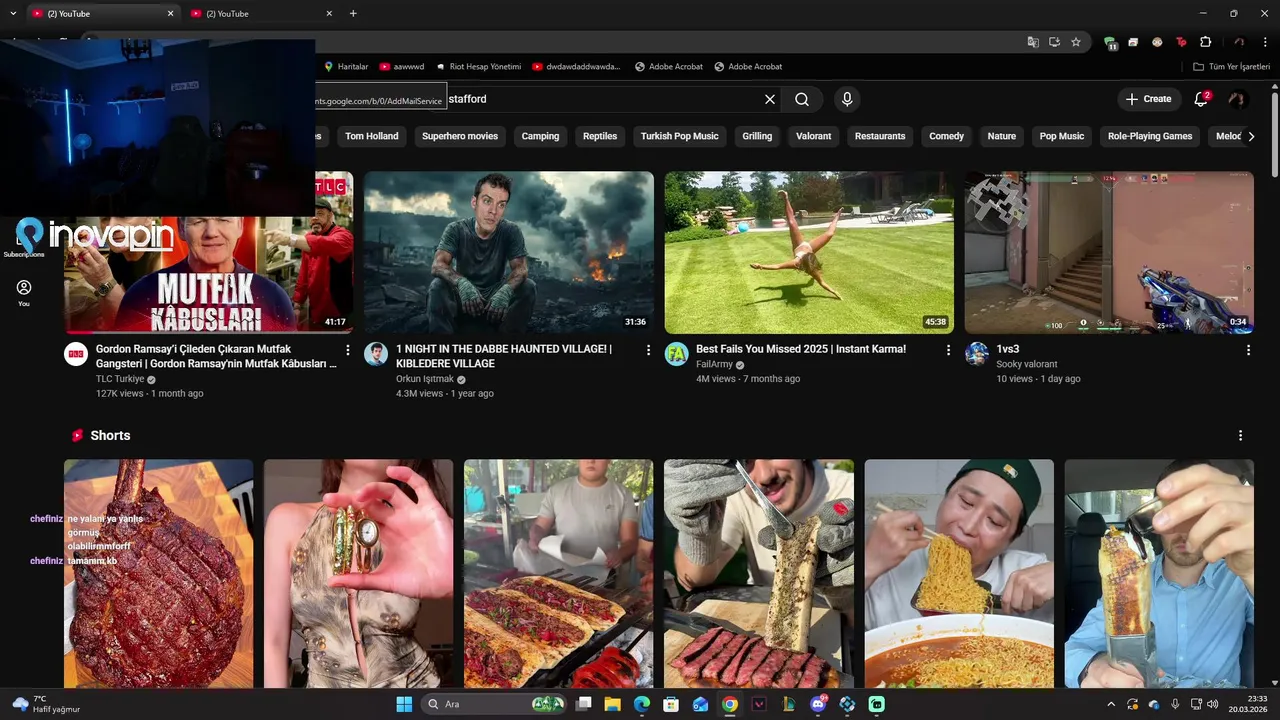Show more category chips with right arrow
This screenshot has height=720, width=1280.
click(1251, 136)
